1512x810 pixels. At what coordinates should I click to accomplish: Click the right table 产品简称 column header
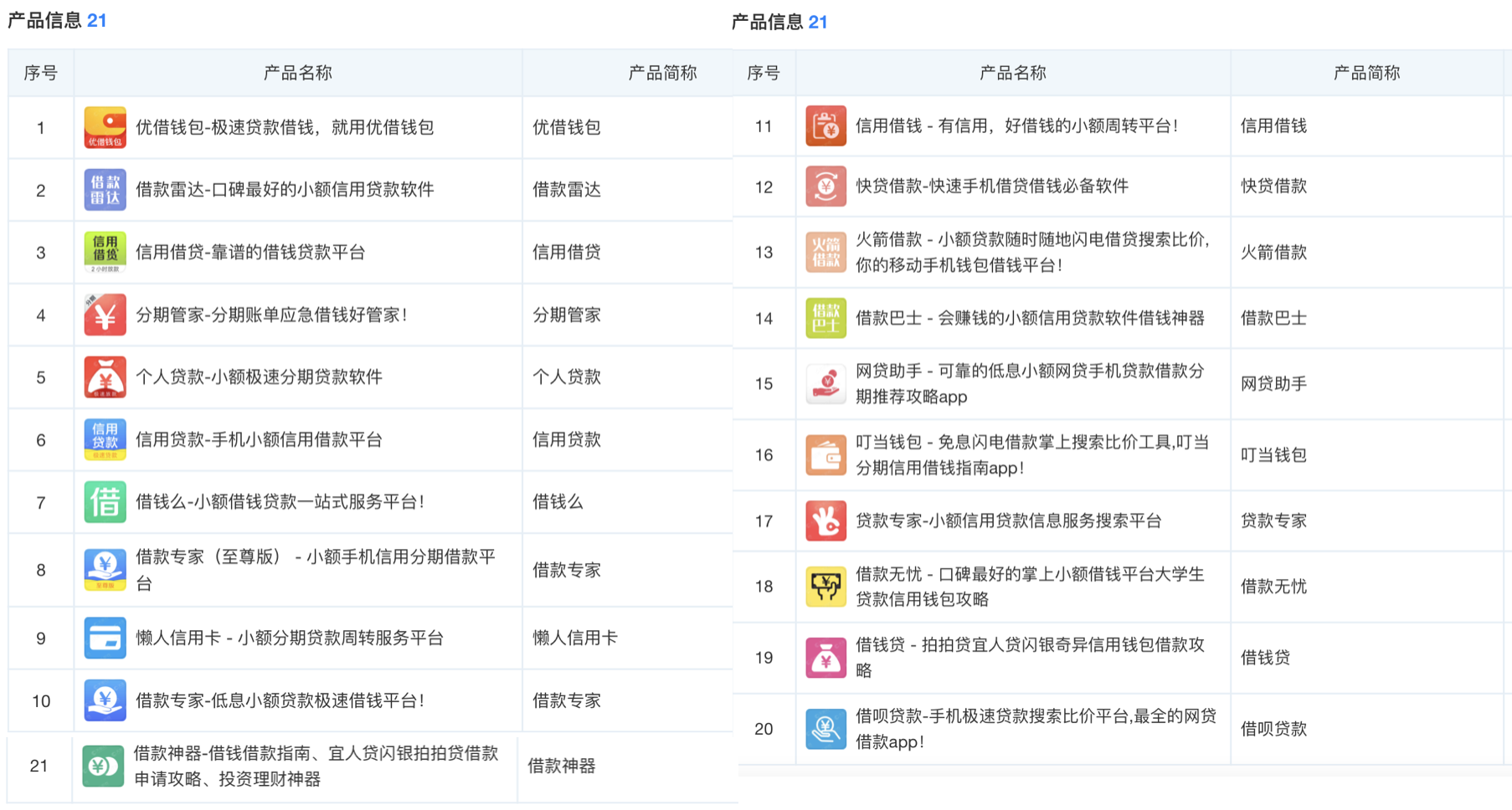point(1365,74)
